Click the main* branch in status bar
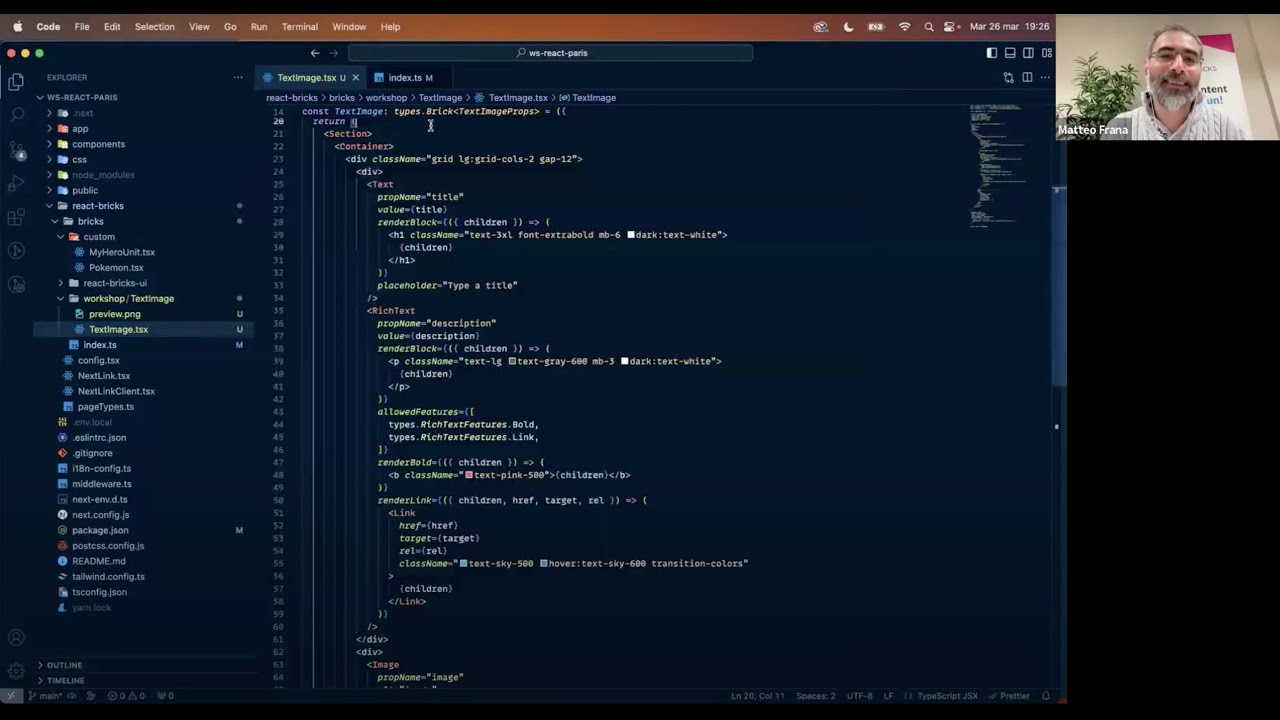 (44, 696)
